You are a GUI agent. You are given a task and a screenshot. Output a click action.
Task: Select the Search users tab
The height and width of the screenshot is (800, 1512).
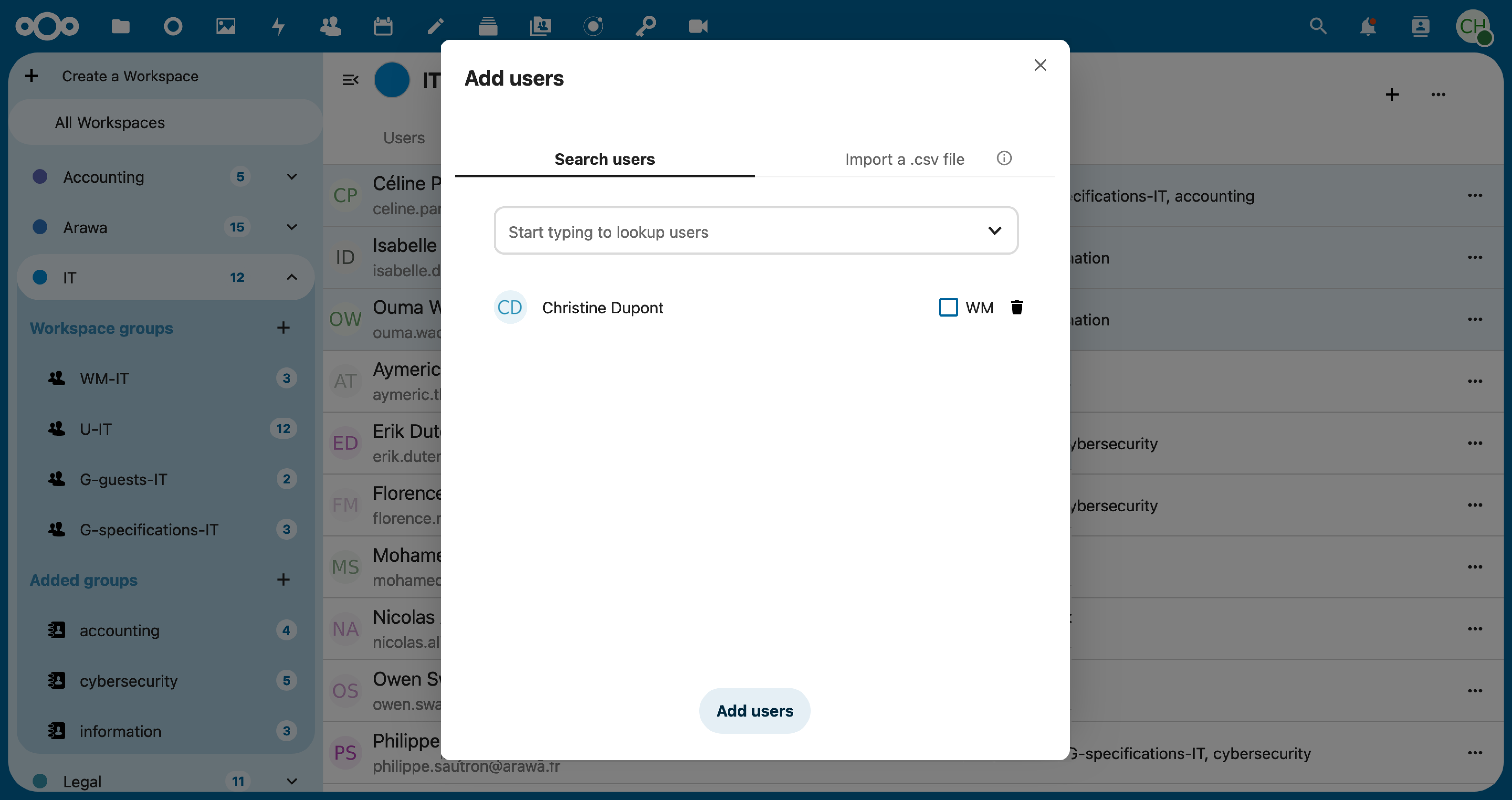(x=604, y=159)
